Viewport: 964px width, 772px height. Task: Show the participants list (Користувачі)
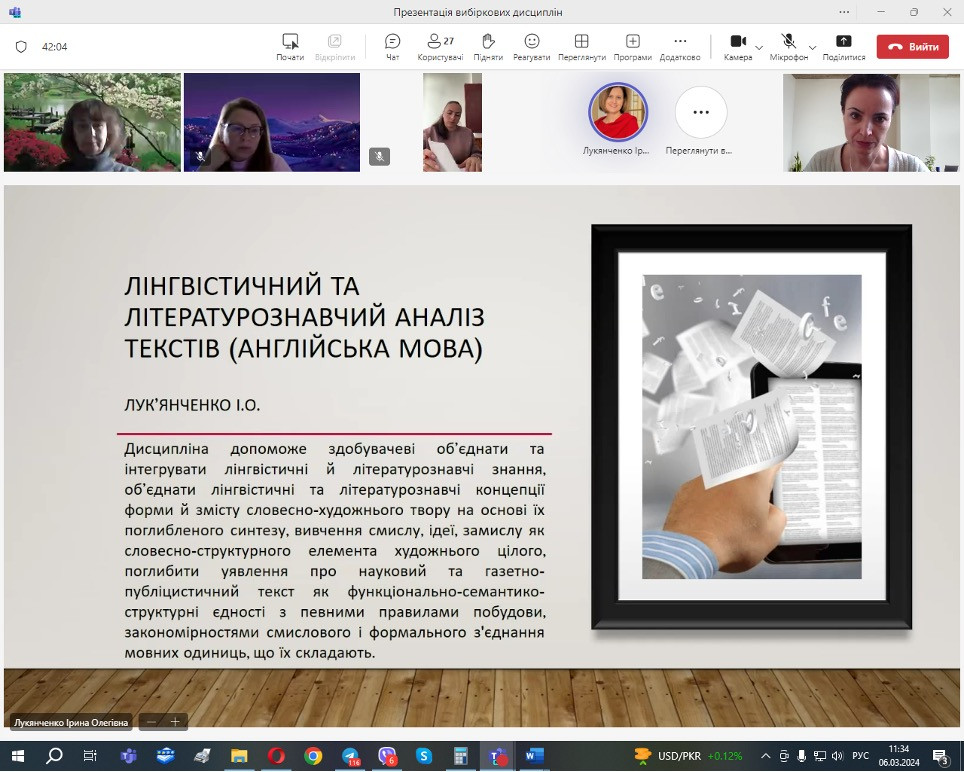[440, 46]
